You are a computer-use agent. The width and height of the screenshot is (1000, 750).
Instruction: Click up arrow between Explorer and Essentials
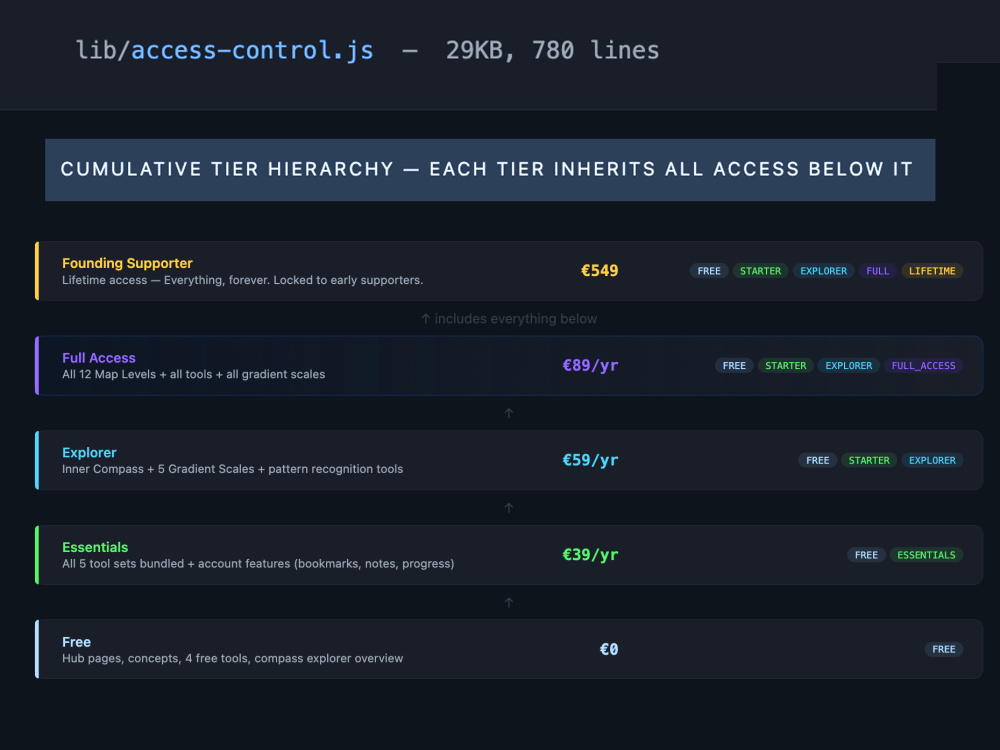[509, 508]
